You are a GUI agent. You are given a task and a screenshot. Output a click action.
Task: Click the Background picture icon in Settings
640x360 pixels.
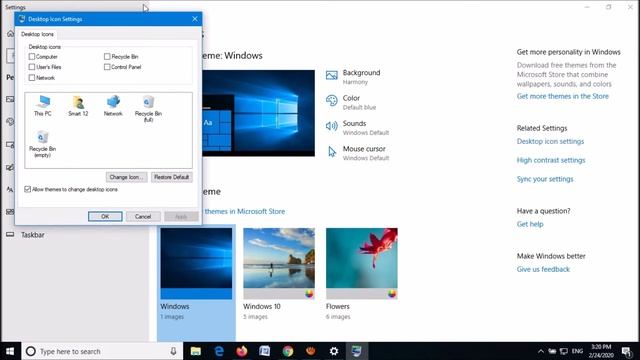tap(331, 76)
